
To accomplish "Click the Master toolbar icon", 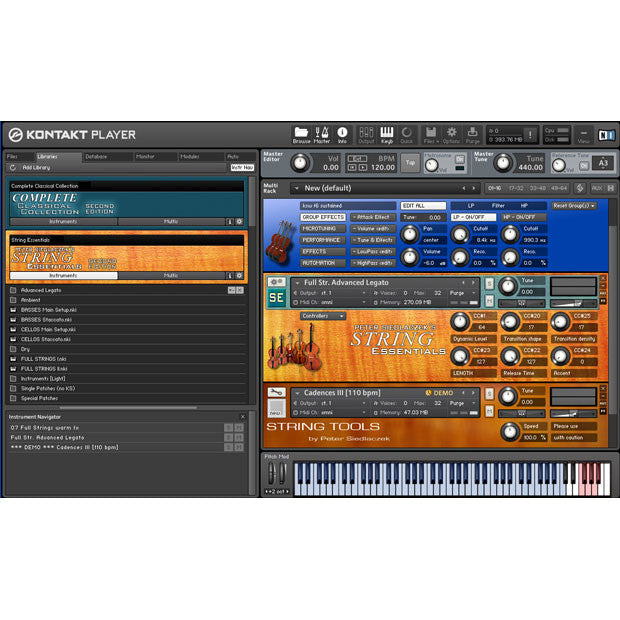I will pos(322,134).
